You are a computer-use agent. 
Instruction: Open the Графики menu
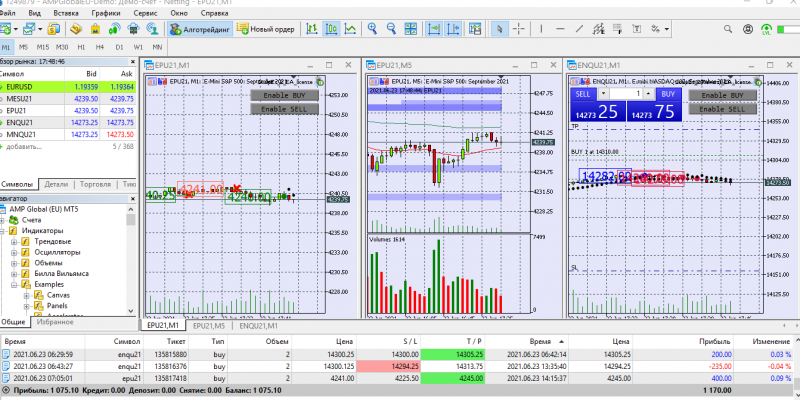(106, 13)
